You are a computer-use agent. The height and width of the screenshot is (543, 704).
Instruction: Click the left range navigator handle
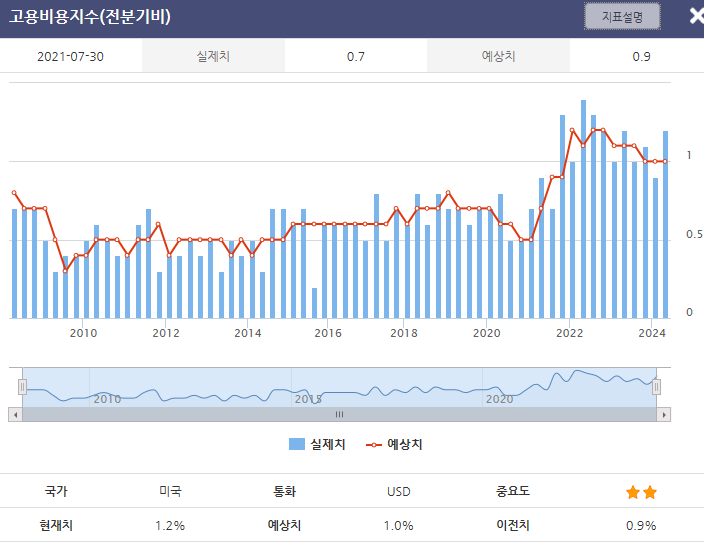coord(22,387)
